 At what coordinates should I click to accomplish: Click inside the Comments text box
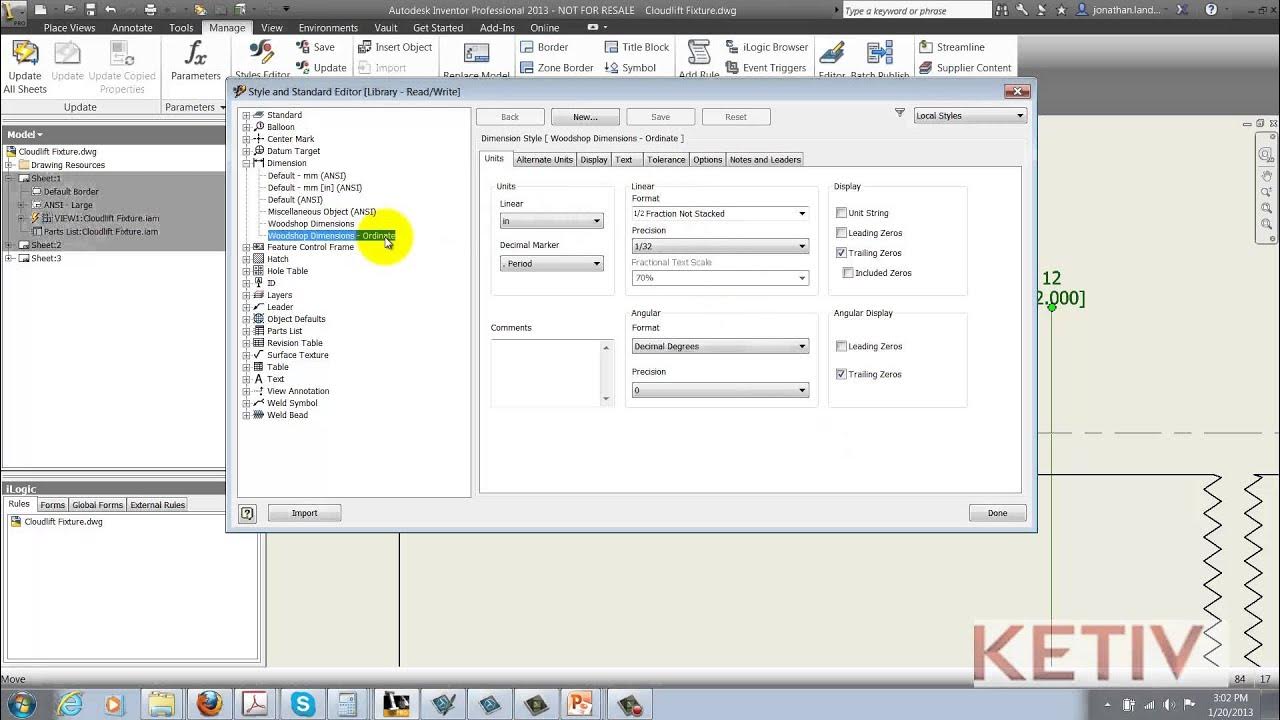(x=545, y=372)
